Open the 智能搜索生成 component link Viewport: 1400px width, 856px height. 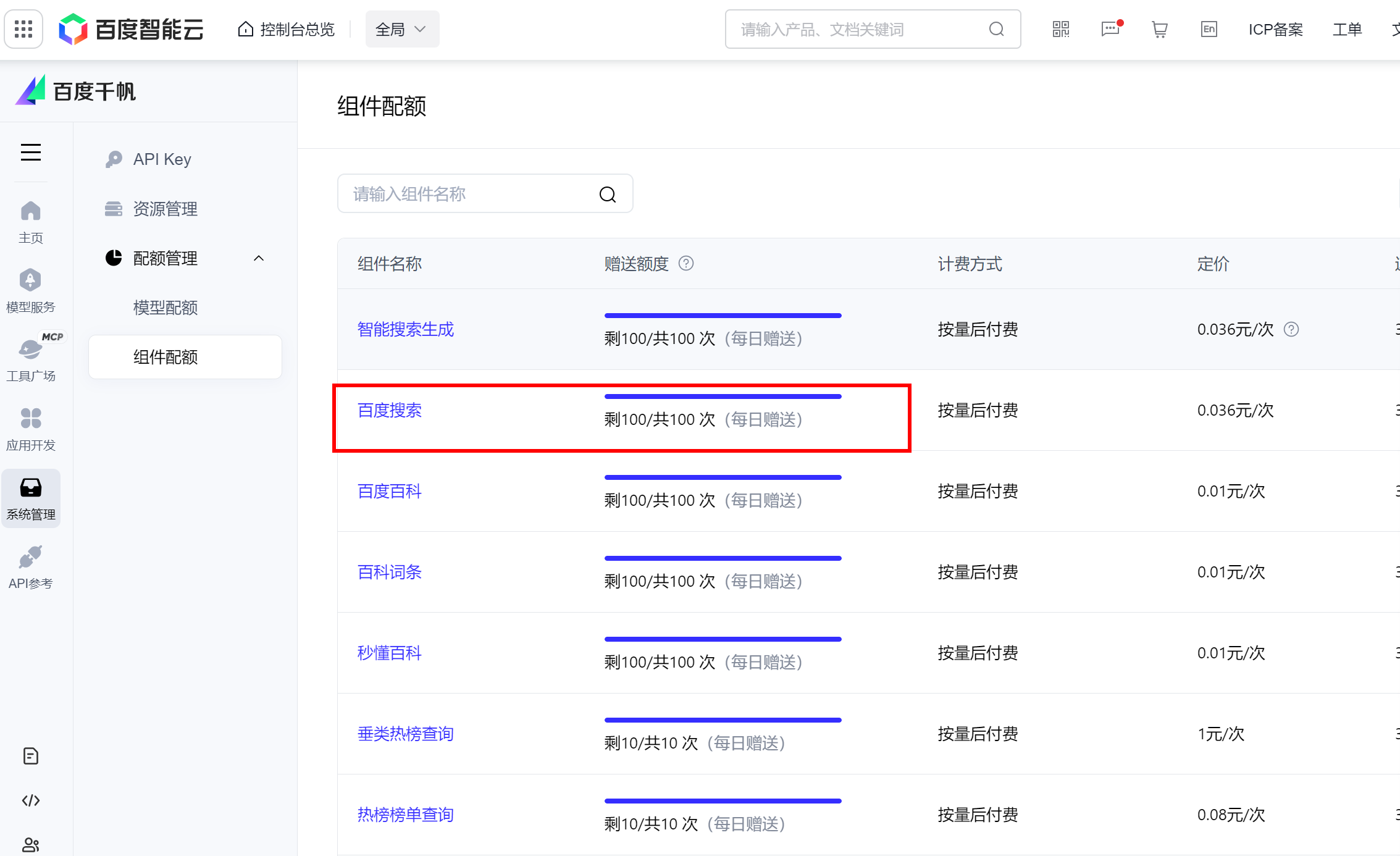tap(406, 329)
